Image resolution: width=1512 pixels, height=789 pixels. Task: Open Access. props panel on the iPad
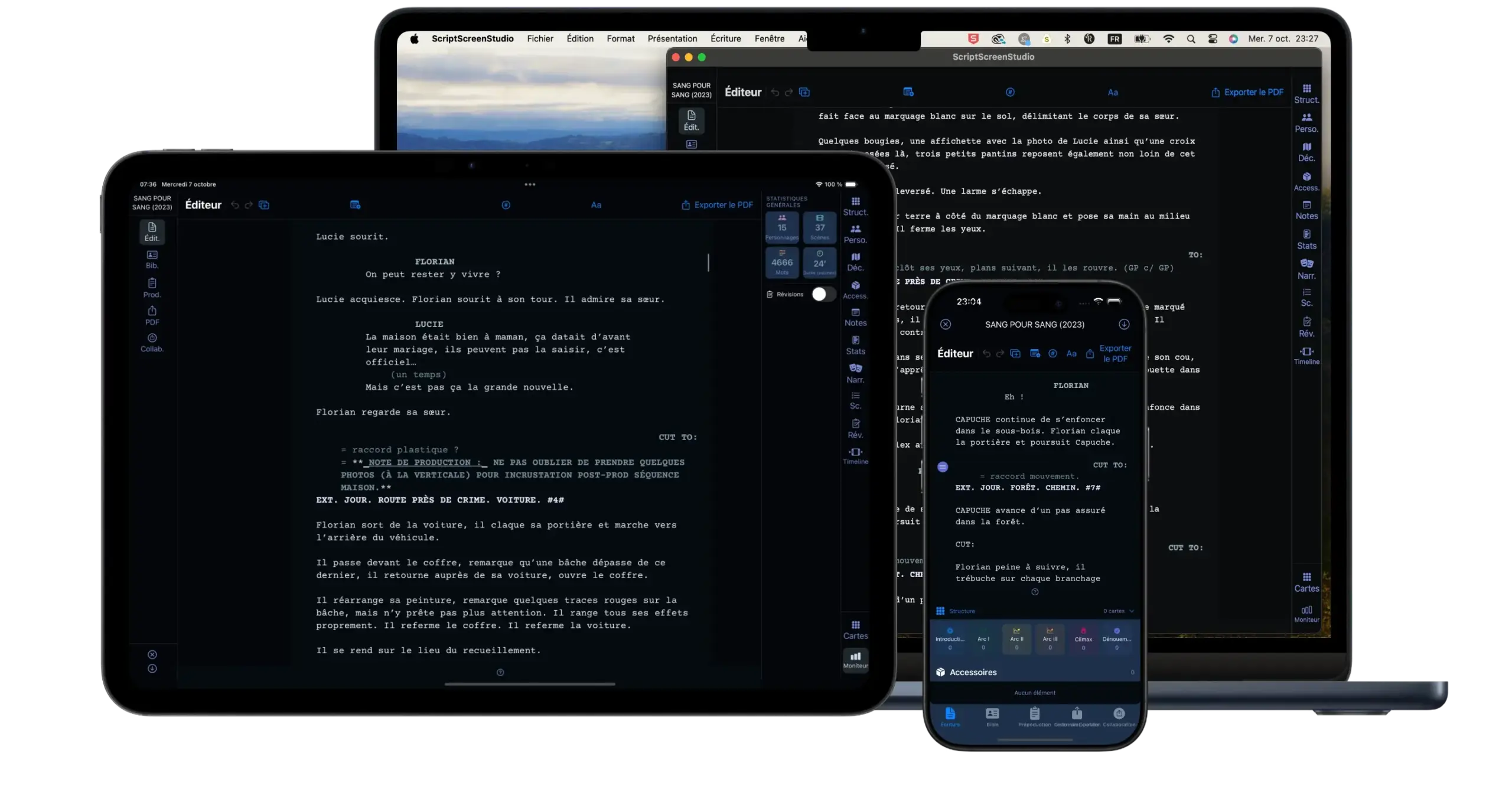855,290
